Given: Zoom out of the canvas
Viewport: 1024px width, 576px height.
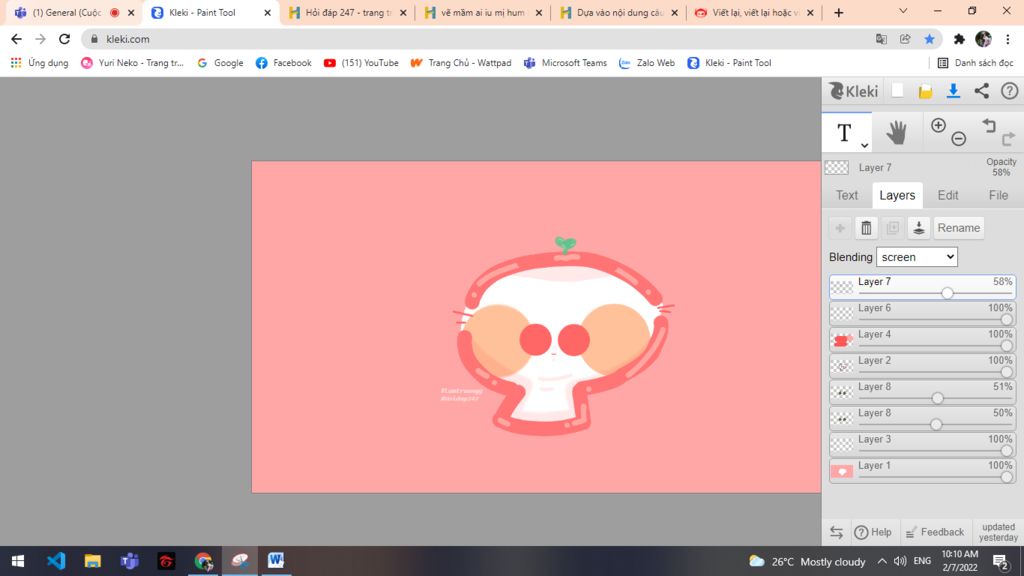Looking at the screenshot, I should point(959,138).
